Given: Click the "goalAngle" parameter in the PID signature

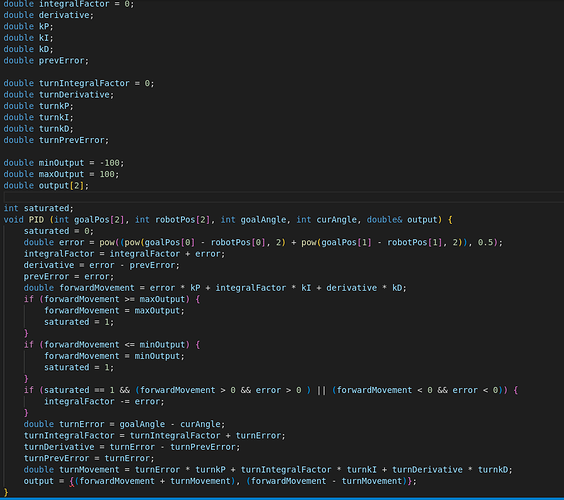Looking at the screenshot, I should (263, 220).
